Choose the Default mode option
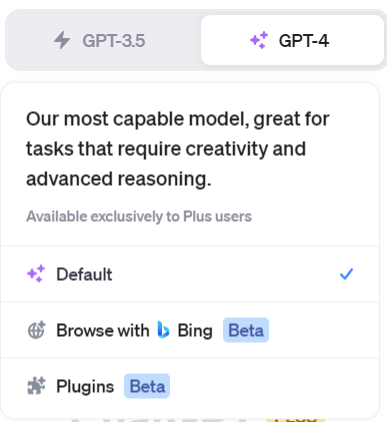Screen dimensions: 387x422 (190, 274)
